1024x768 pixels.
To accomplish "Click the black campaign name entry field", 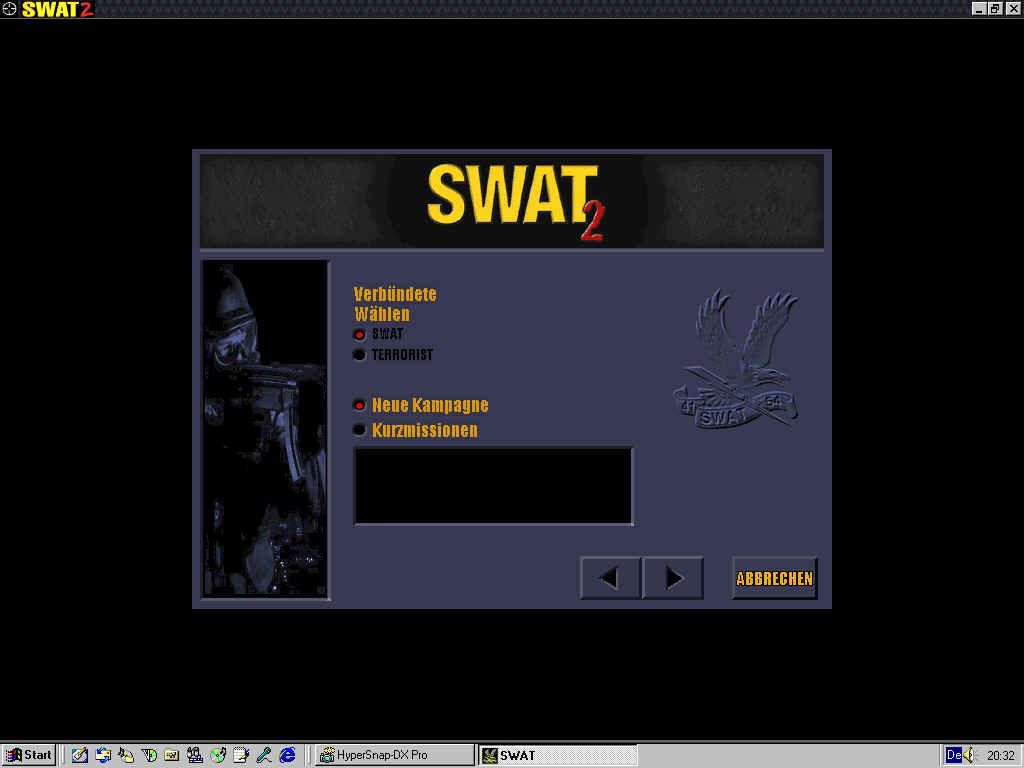I will [x=493, y=486].
